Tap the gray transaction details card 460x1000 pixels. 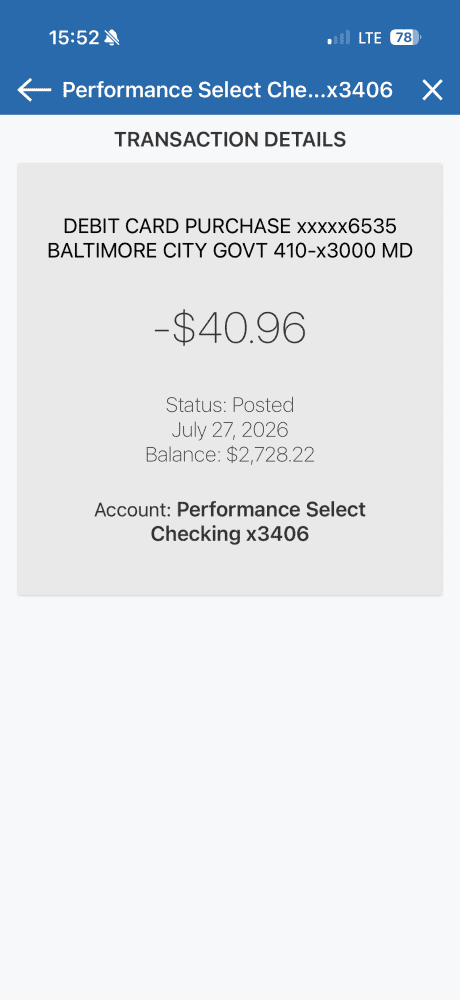pyautogui.click(x=230, y=379)
